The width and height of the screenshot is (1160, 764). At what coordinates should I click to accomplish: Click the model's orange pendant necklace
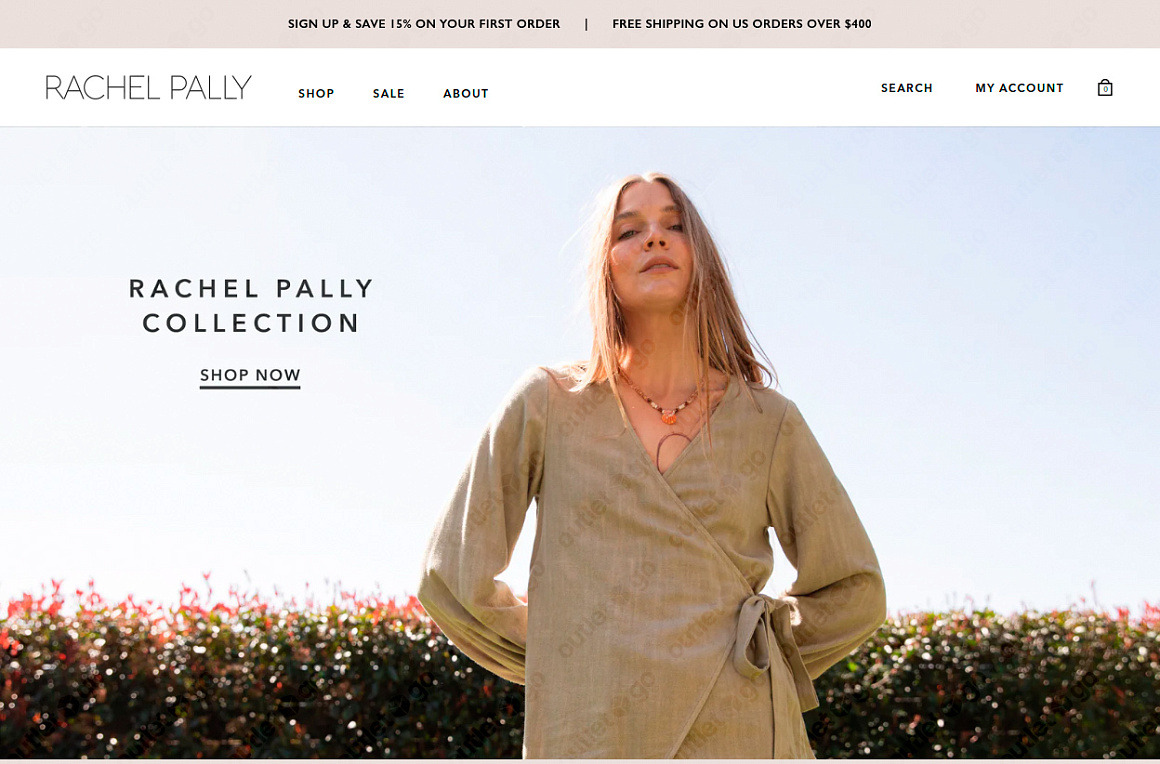(x=669, y=417)
